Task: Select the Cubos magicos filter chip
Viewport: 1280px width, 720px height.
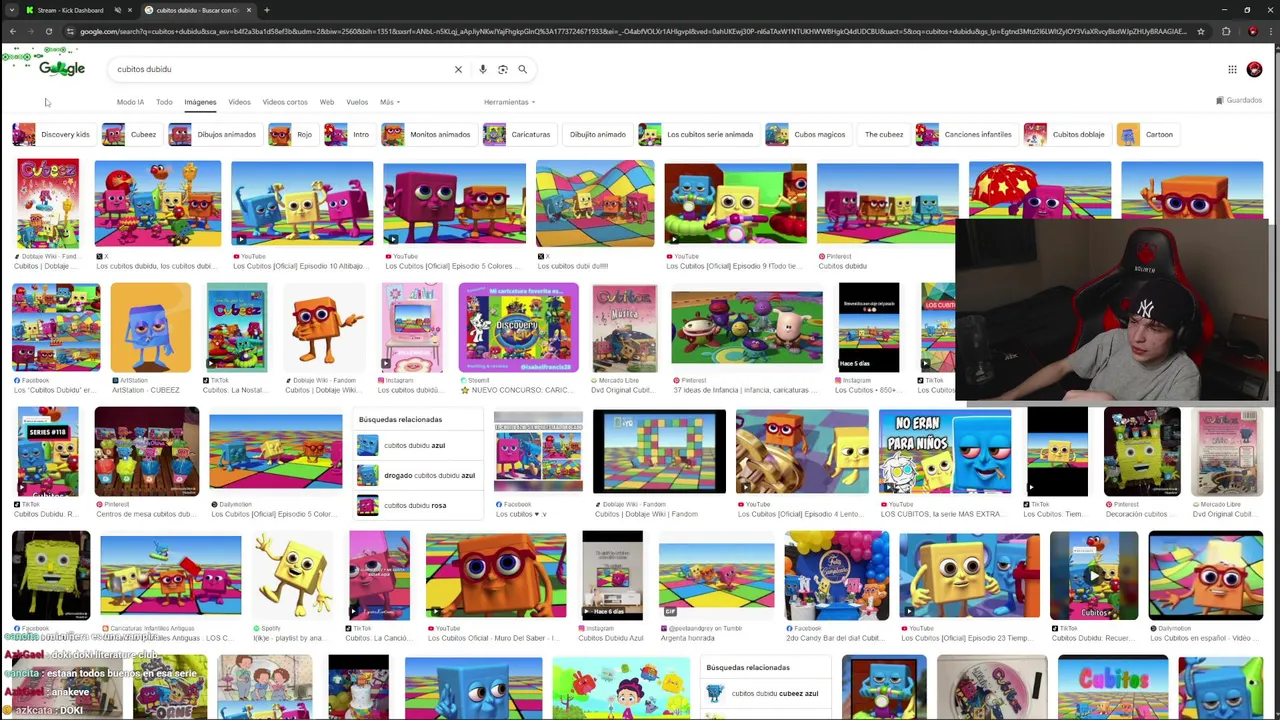Action: 807,134
